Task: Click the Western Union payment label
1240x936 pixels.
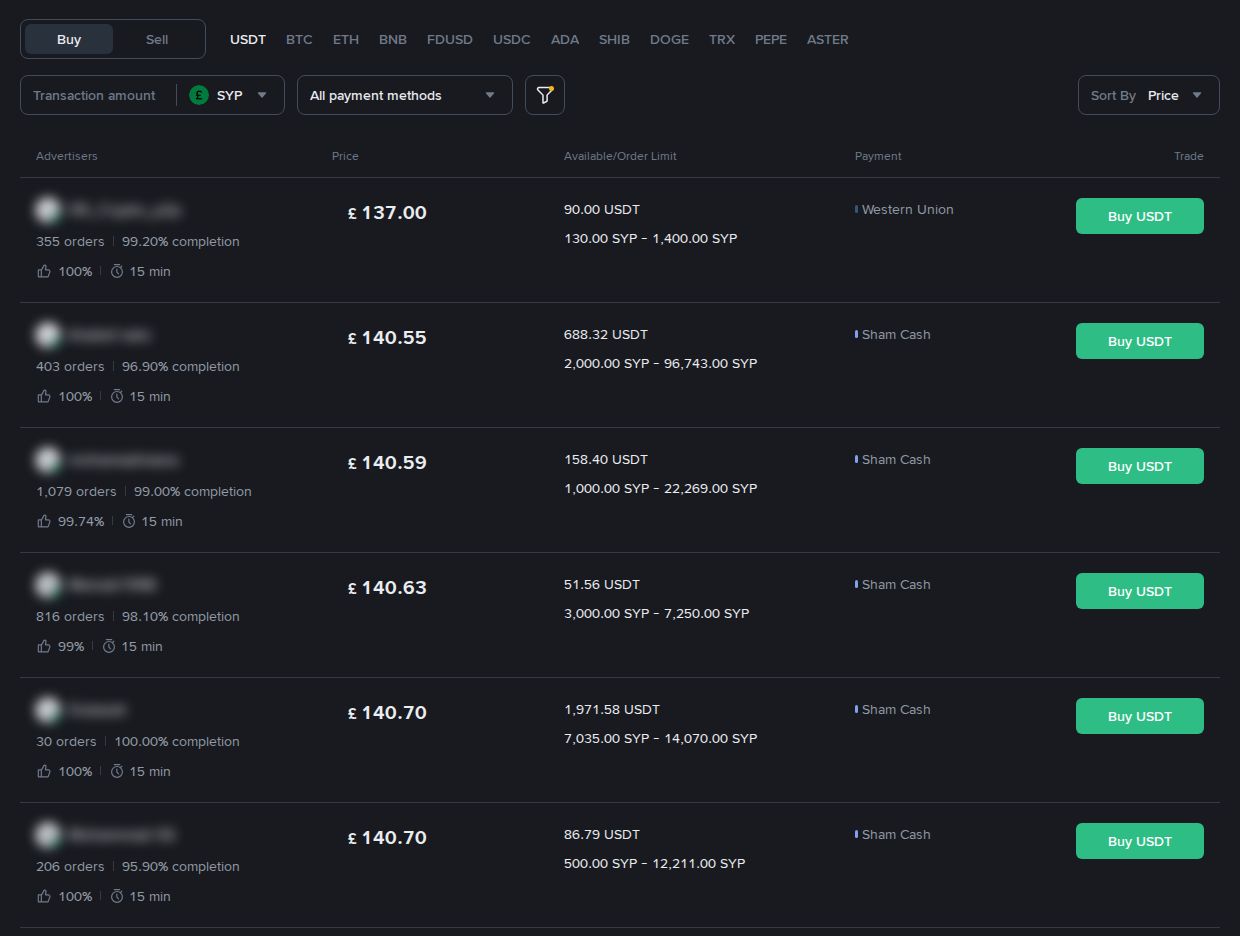Action: [907, 209]
